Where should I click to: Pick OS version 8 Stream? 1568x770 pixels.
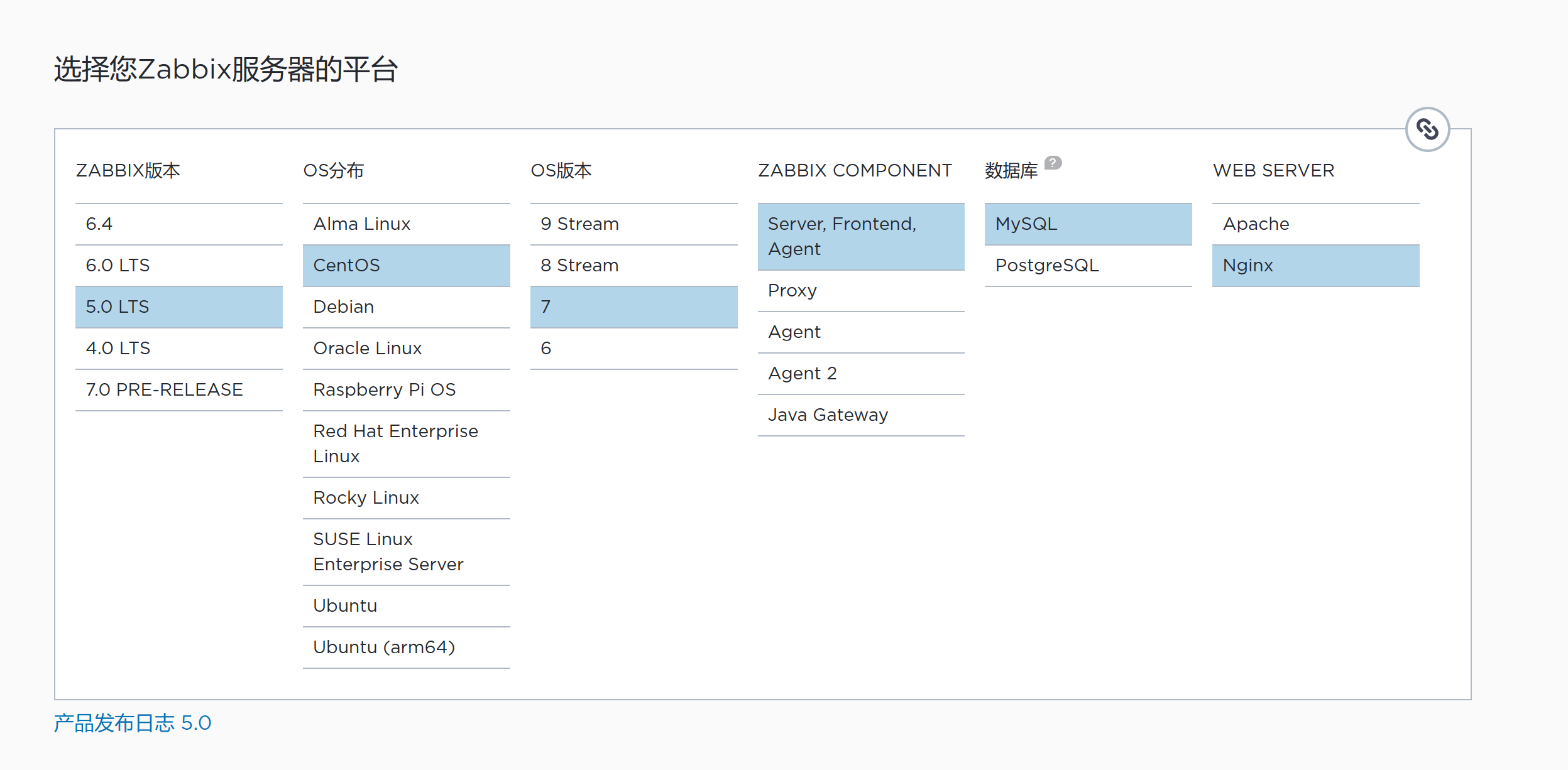[634, 266]
